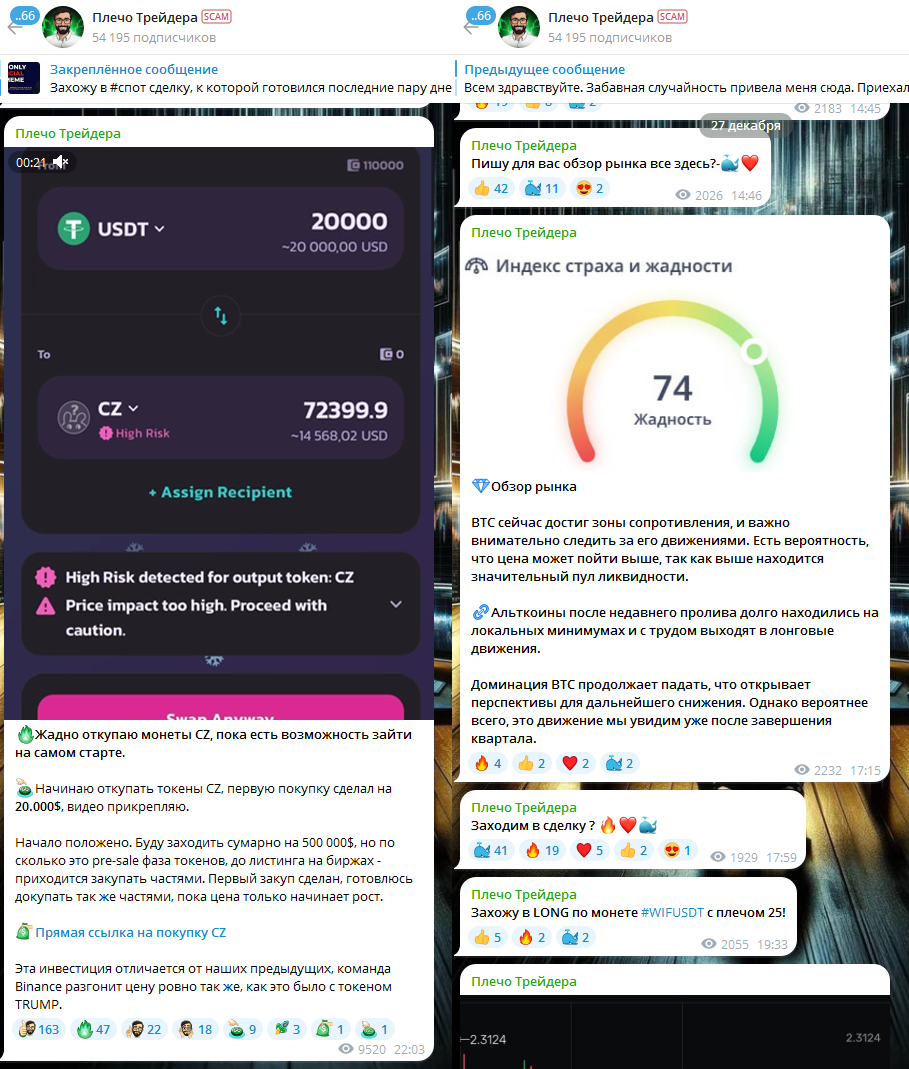The height and width of the screenshot is (1069, 909).
Task: Open the link Прямая ссылка на покупку CZ
Action: click(x=130, y=932)
